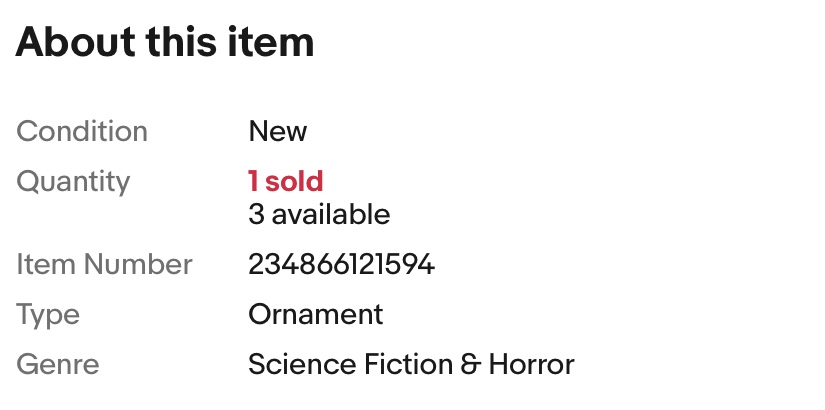This screenshot has width=825, height=410.
Task: Click the "Ornament" type value
Action: [x=315, y=314]
